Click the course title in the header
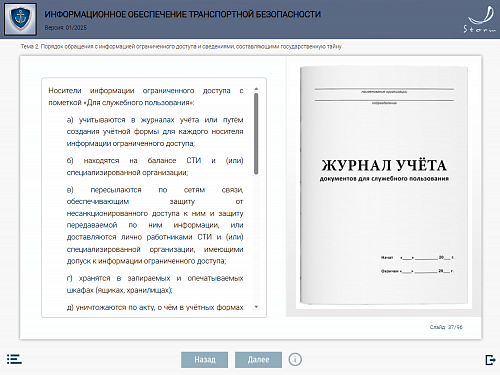 [x=183, y=14]
